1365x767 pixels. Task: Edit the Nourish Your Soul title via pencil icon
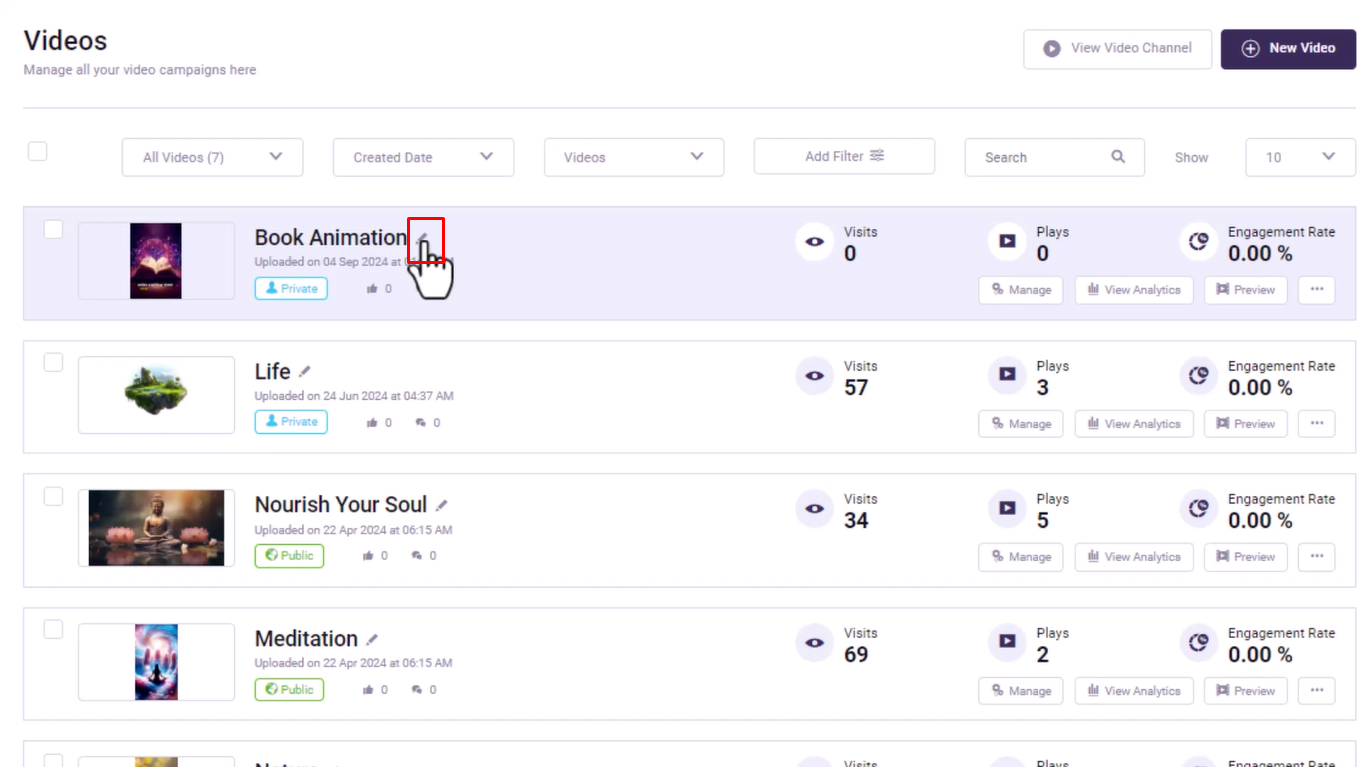click(x=442, y=506)
